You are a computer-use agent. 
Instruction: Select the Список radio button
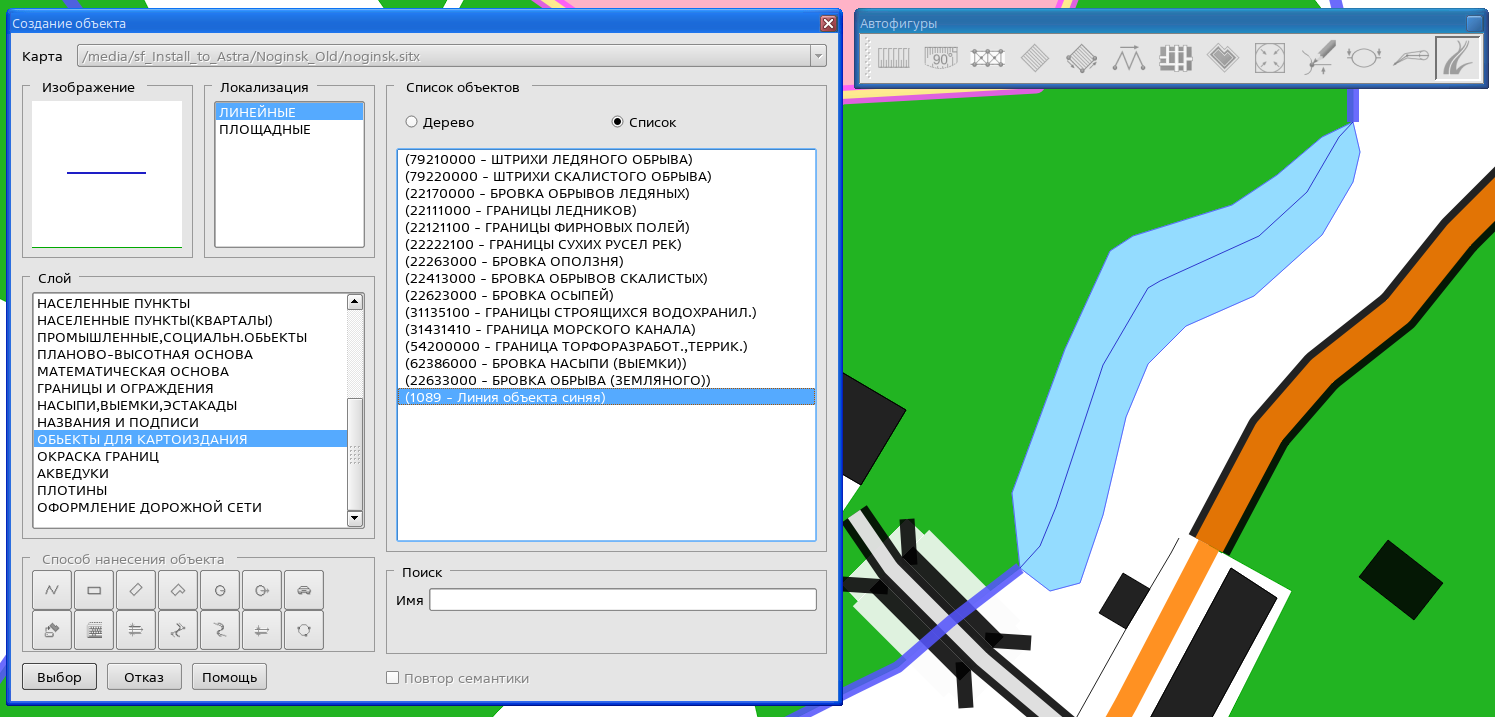(x=617, y=122)
